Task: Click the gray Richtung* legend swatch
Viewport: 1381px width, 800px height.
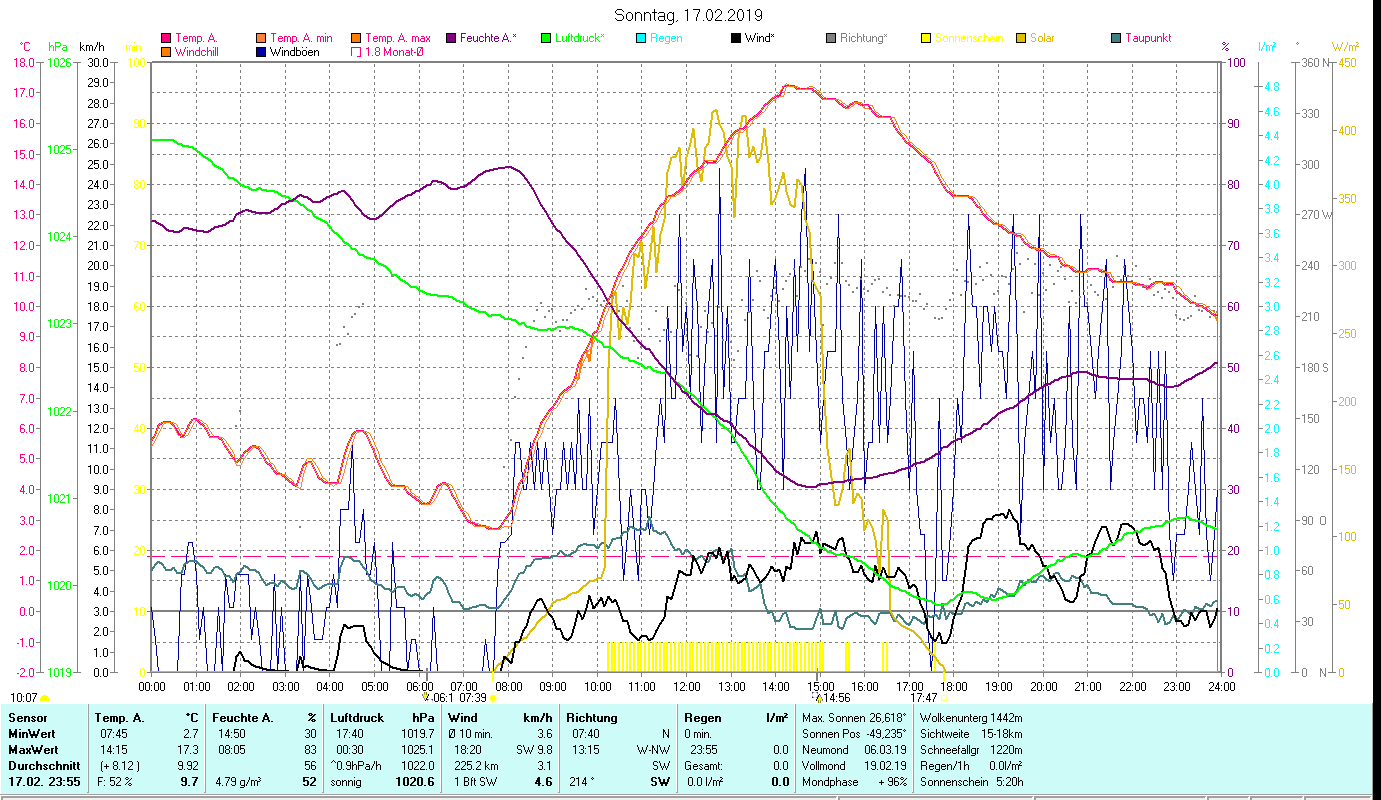Action: [830, 38]
